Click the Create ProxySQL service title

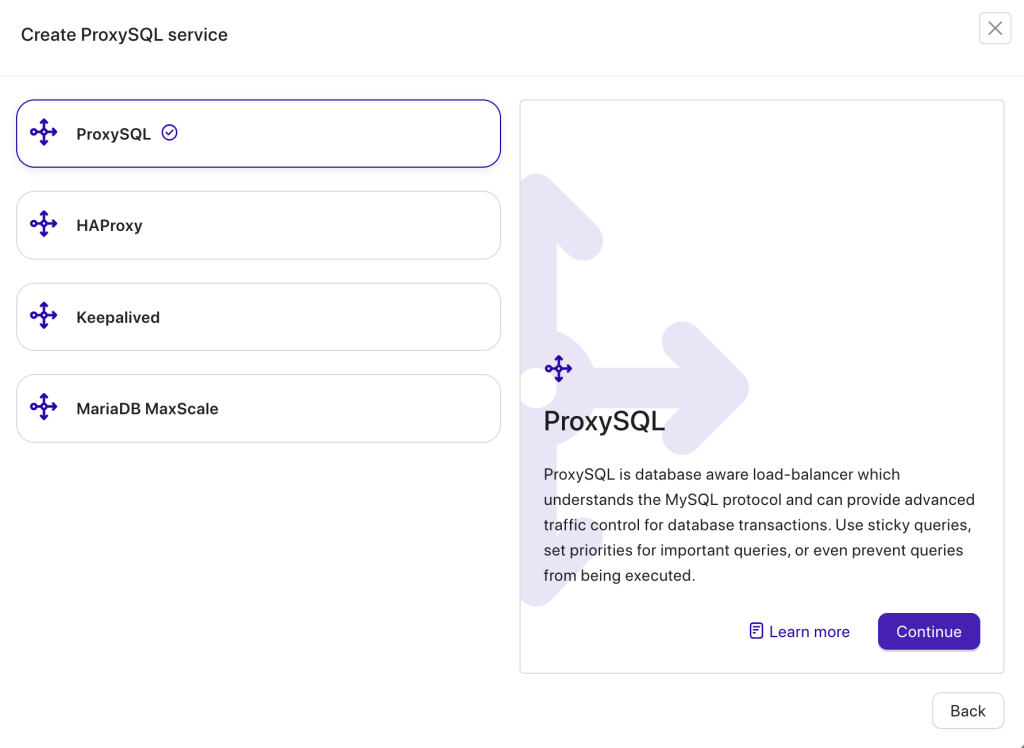[124, 34]
